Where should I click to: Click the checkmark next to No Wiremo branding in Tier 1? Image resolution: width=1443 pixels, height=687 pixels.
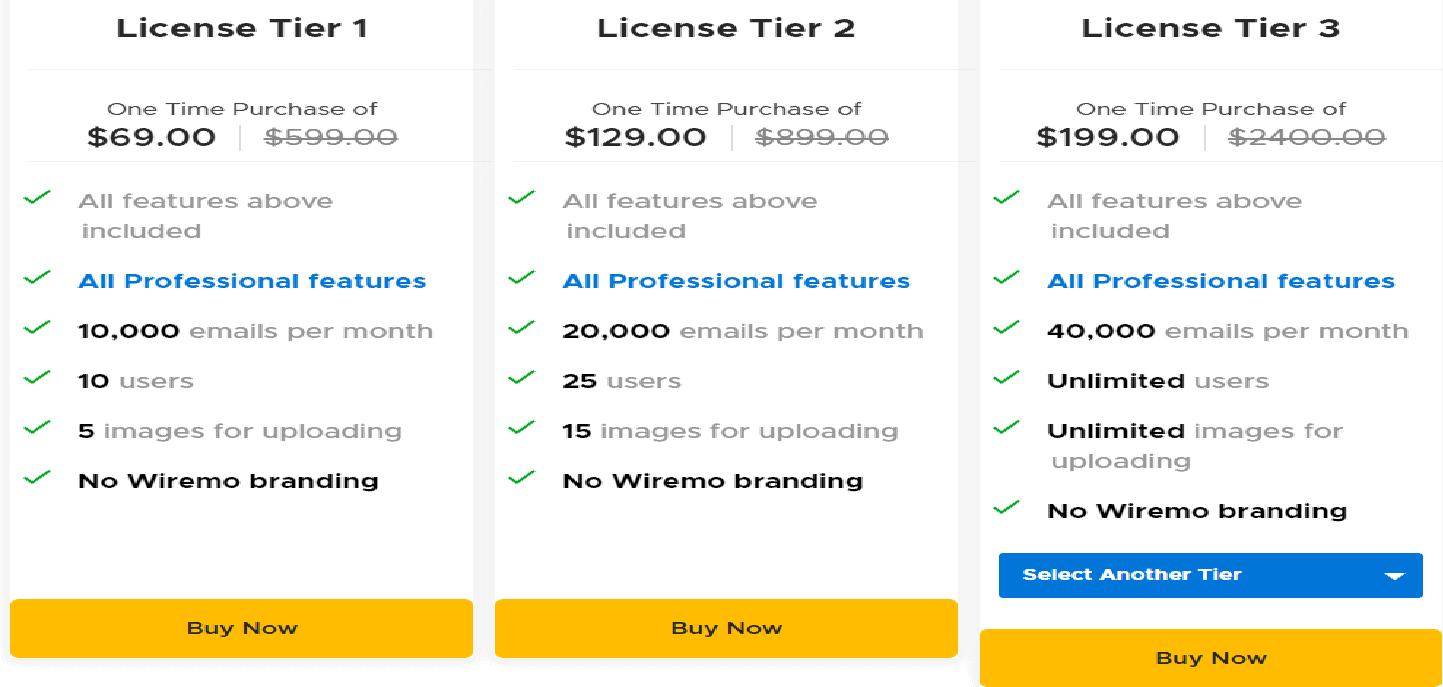click(37, 478)
